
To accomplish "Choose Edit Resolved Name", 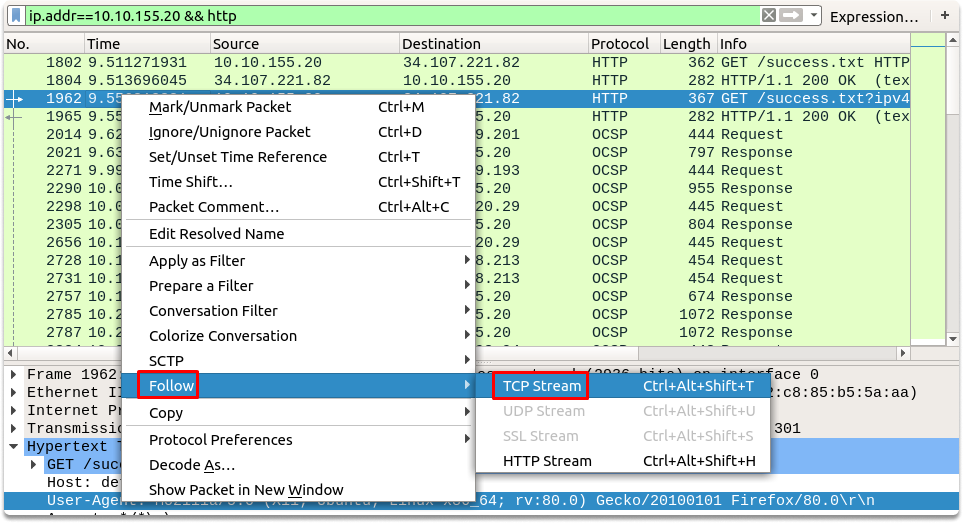I will (298, 234).
